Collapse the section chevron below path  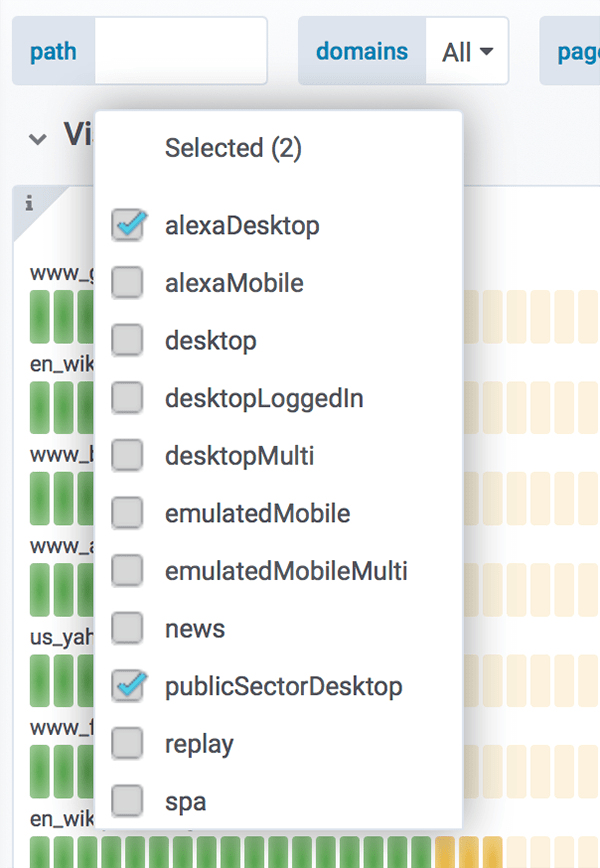click(x=38, y=138)
